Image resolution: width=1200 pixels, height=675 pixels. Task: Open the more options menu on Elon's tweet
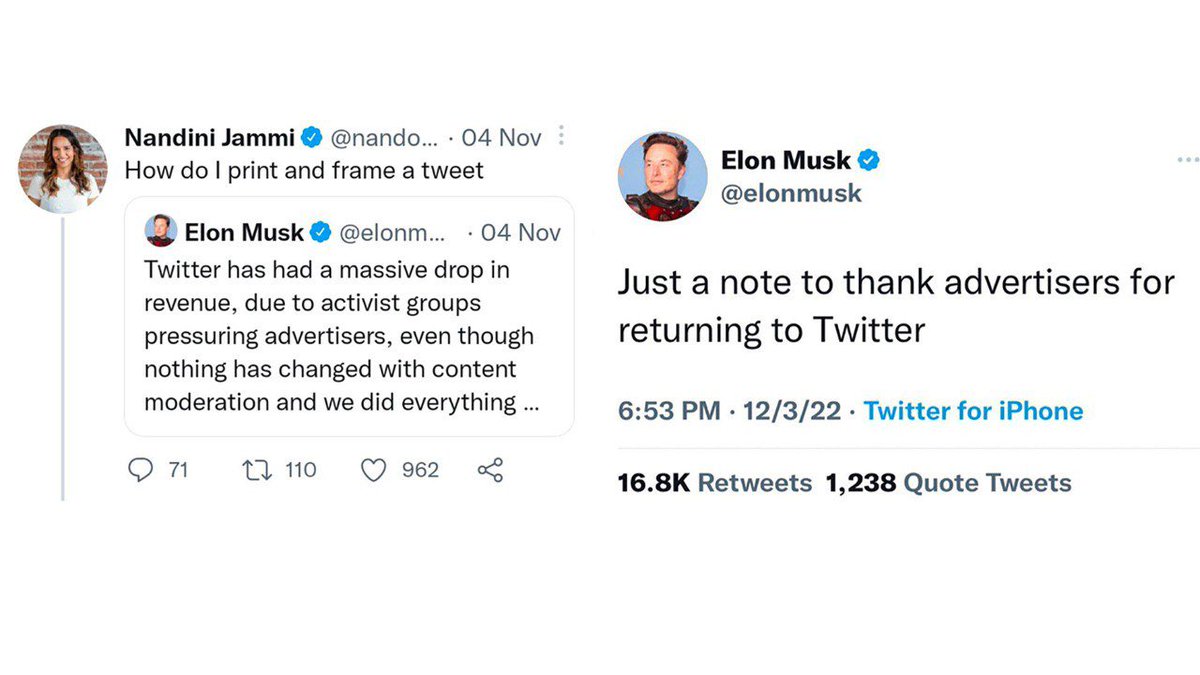(1187, 158)
